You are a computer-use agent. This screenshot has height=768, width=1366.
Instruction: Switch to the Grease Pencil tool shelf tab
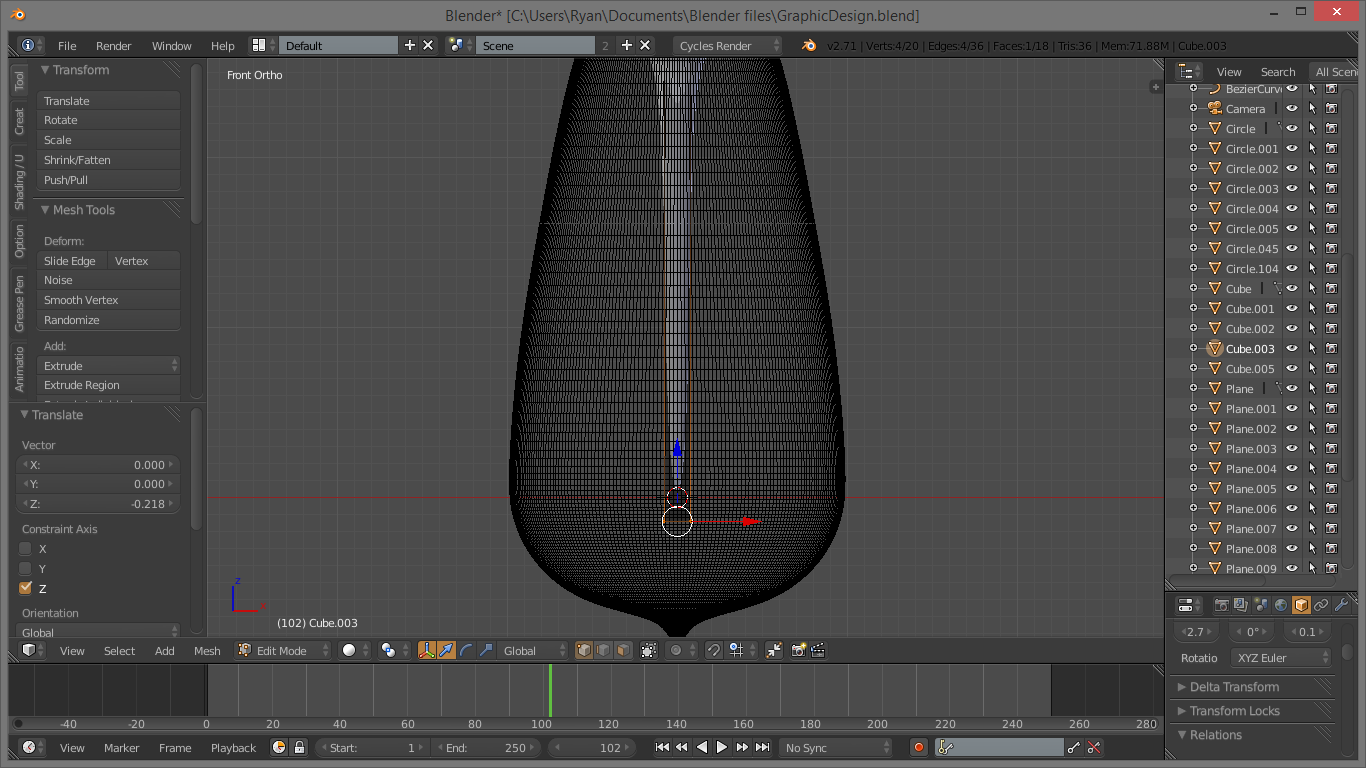[19, 303]
